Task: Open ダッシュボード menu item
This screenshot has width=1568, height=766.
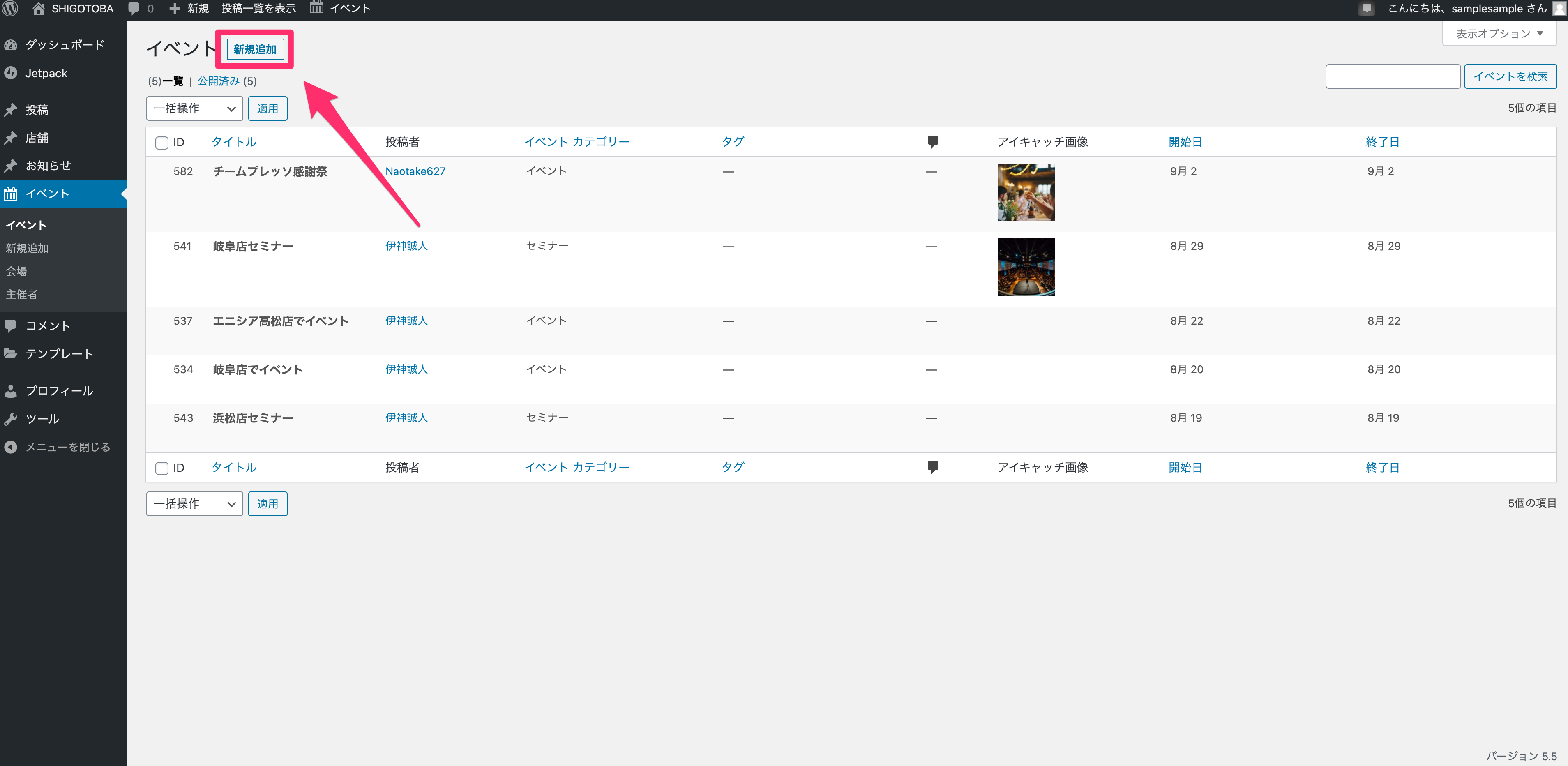Action: click(x=65, y=45)
